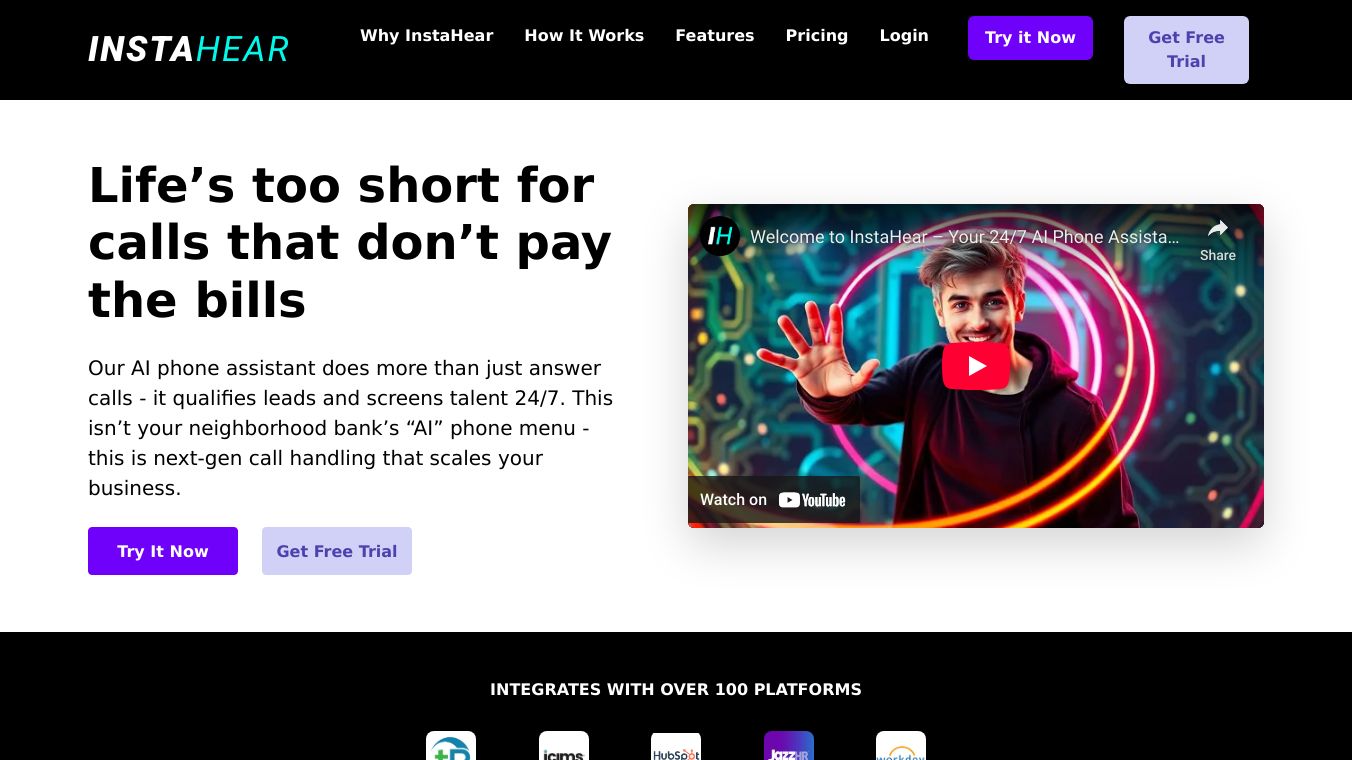Click the header Get Free Trial button
Viewport: 1352px width, 760px height.
pyautogui.click(x=1186, y=50)
